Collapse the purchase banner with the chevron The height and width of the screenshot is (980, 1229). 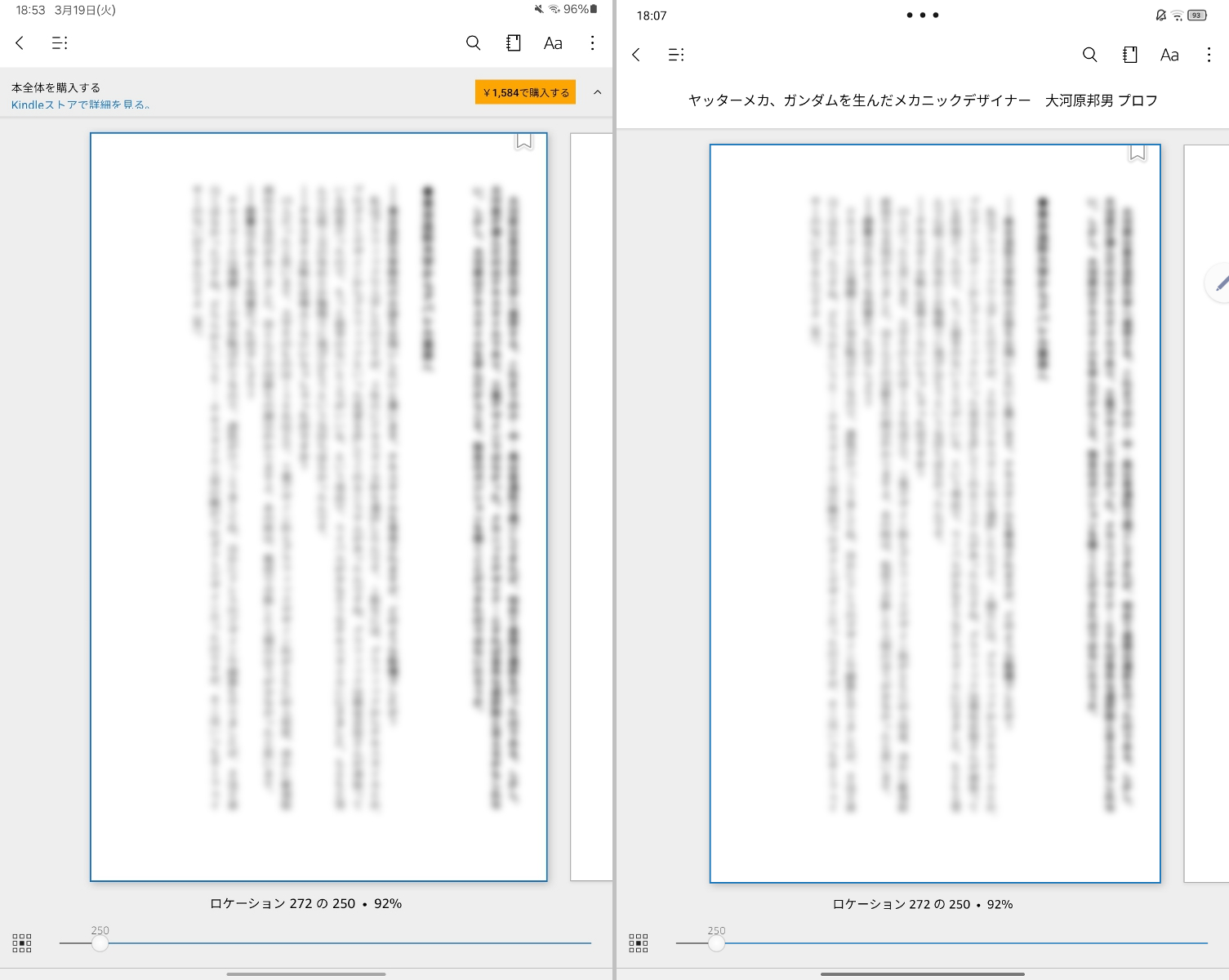(597, 92)
